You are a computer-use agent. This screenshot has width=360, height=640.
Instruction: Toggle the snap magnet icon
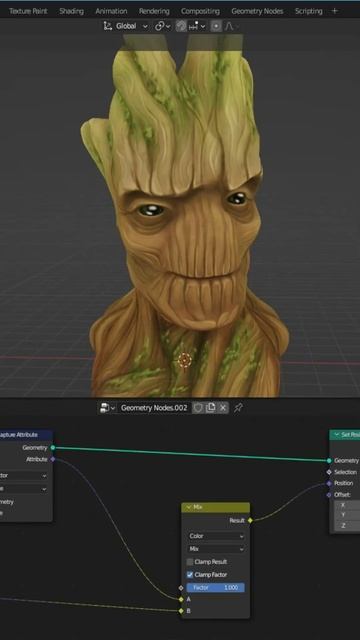181,26
